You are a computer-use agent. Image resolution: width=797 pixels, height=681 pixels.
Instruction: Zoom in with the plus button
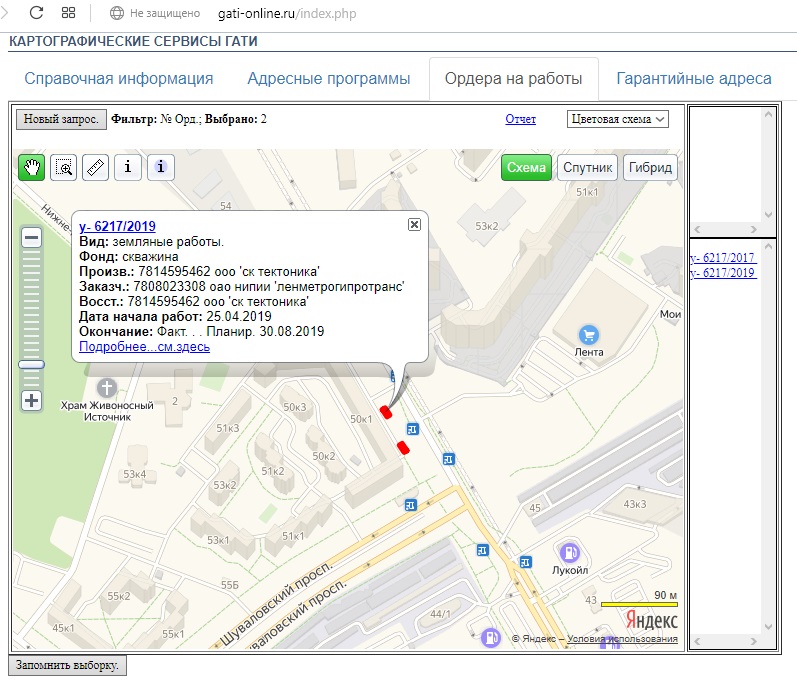tap(31, 400)
